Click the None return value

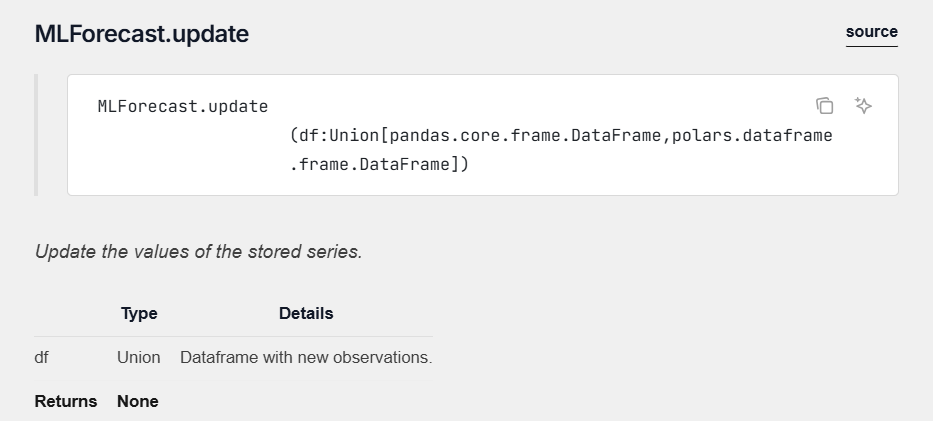pos(138,401)
